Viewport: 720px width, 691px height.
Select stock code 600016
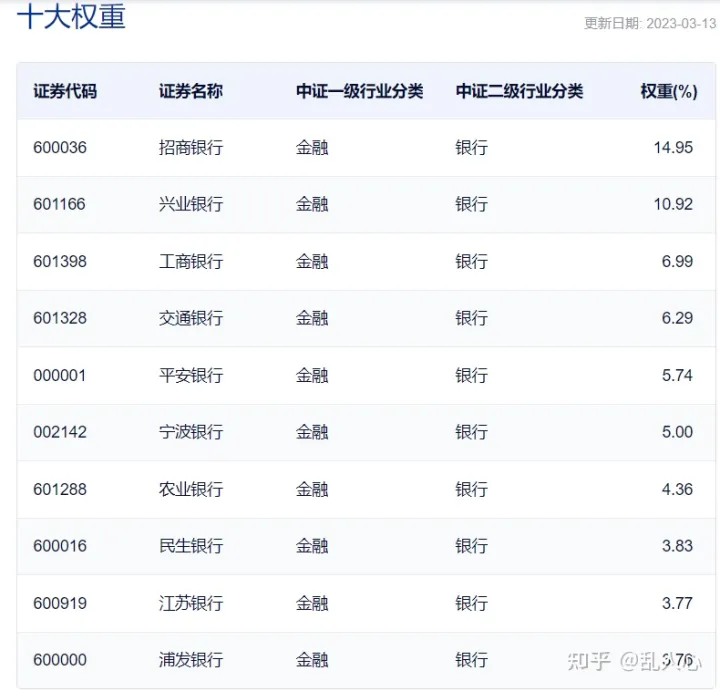[x=60, y=545]
